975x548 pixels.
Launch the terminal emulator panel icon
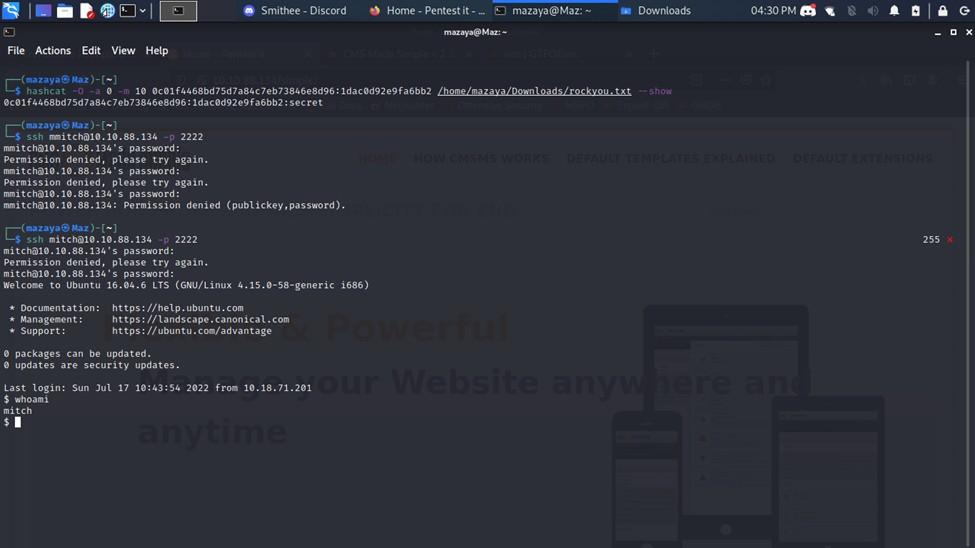coord(127,11)
